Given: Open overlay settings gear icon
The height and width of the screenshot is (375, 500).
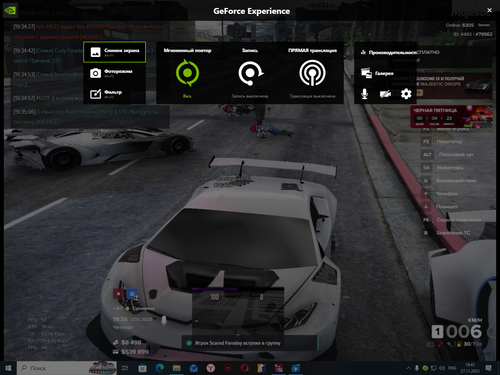Looking at the screenshot, I should [406, 94].
